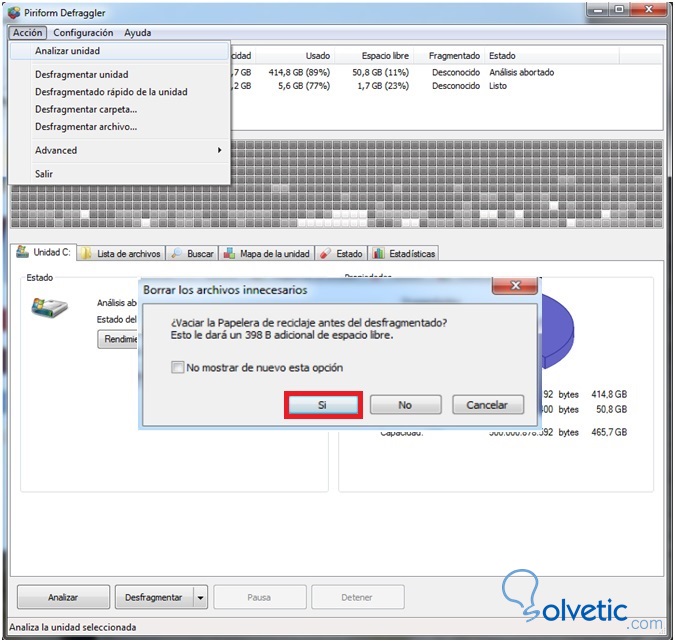Viewport: 675px width, 642px height.
Task: Expand the Advanced submenu arrow
Action: coord(220,150)
